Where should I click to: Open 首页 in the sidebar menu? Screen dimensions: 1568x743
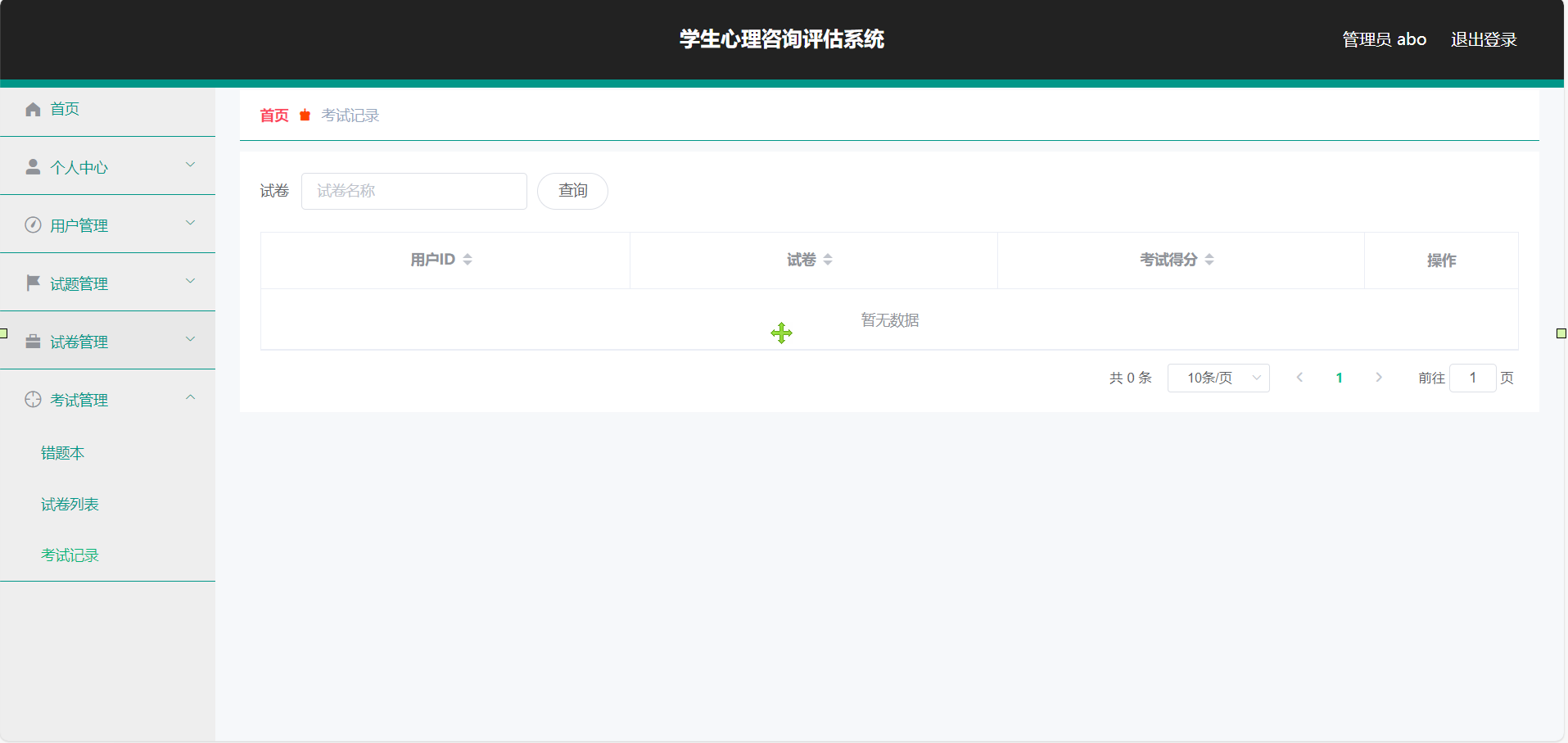coord(107,109)
